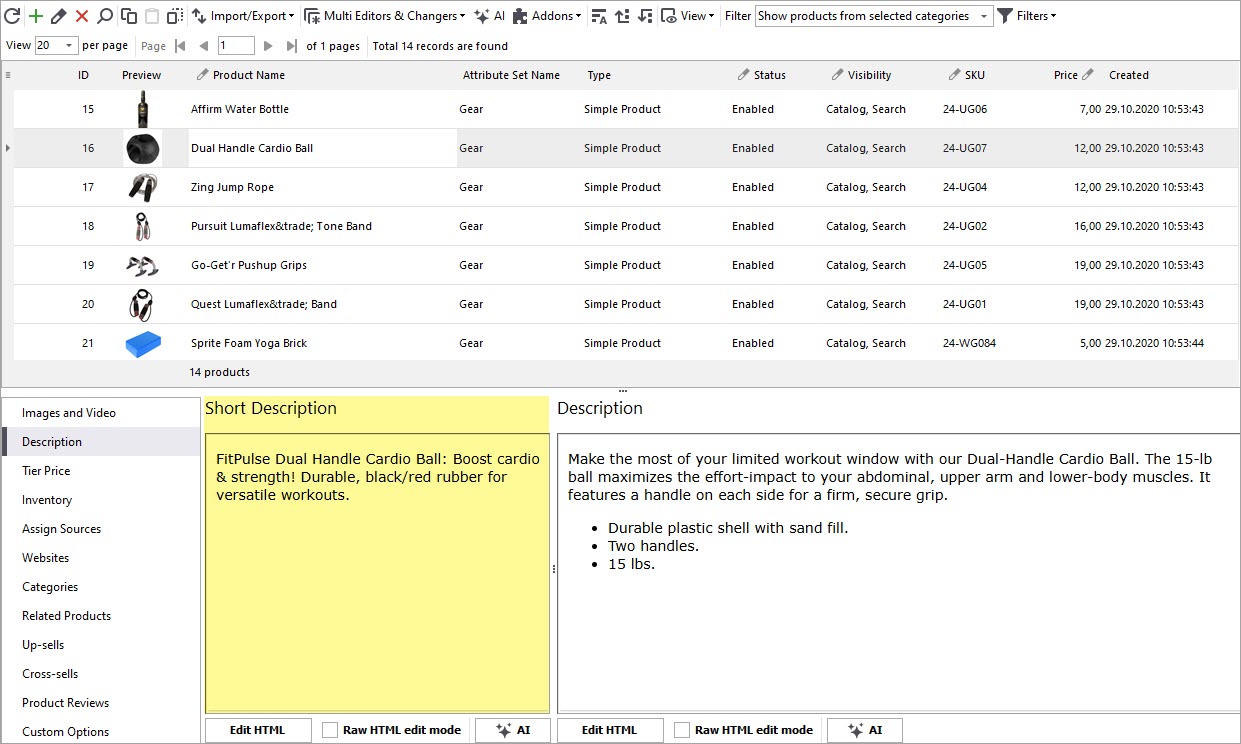Click the Refresh grid icon
Screen dimensions: 1241x744
tap(13, 16)
